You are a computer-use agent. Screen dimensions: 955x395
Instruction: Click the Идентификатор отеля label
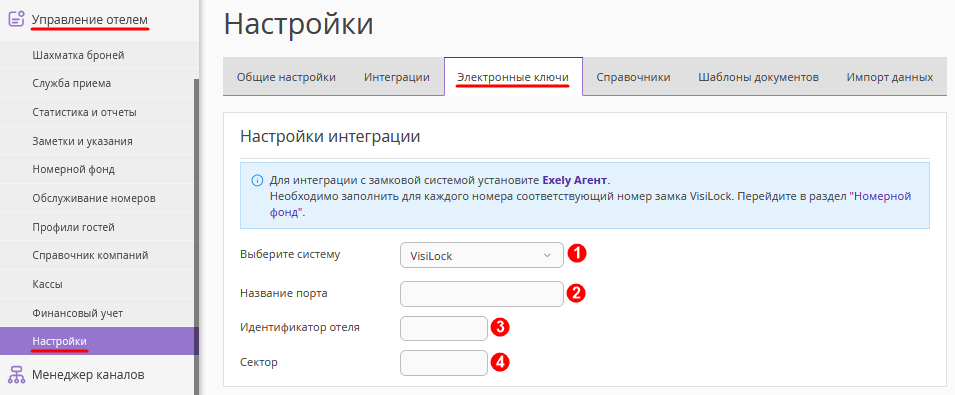click(300, 327)
